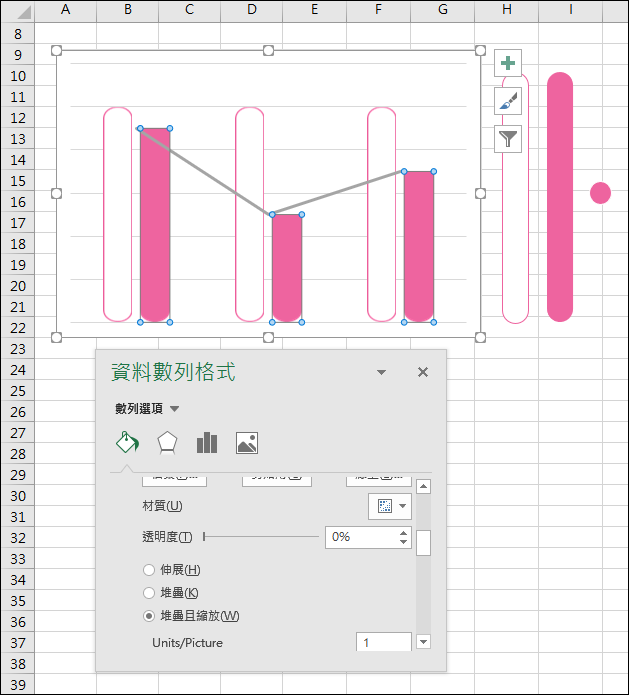This screenshot has width=629, height=695.
Task: Select Series Options bar chart tab
Action: tap(207, 443)
